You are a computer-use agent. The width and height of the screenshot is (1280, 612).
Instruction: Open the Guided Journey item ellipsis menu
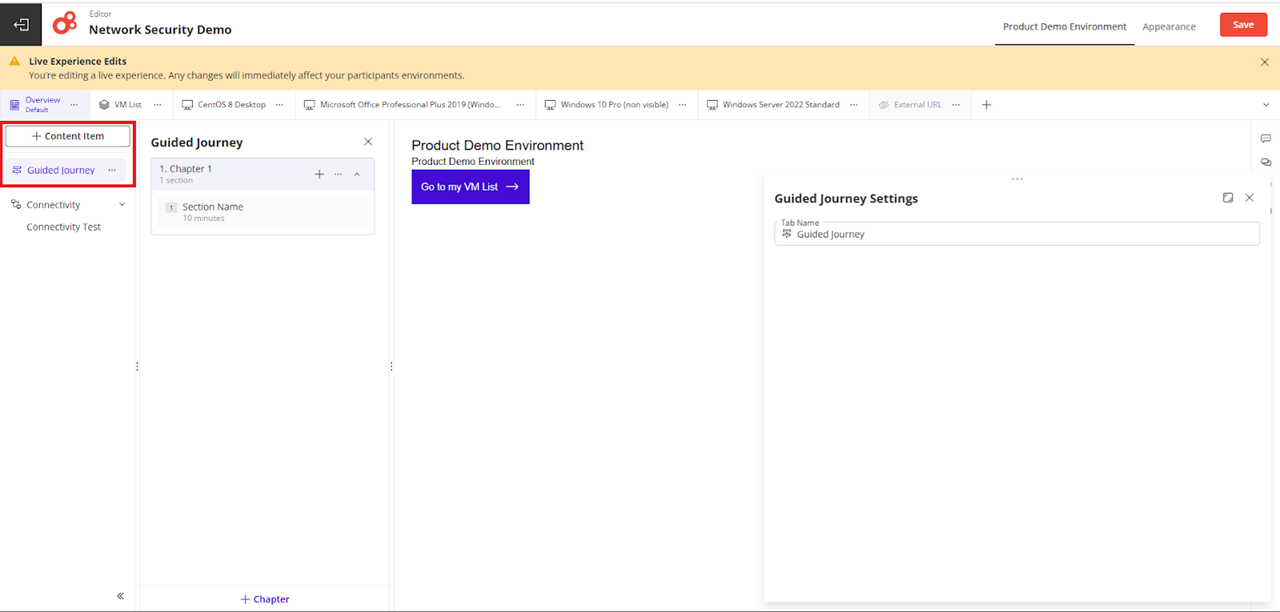(112, 170)
